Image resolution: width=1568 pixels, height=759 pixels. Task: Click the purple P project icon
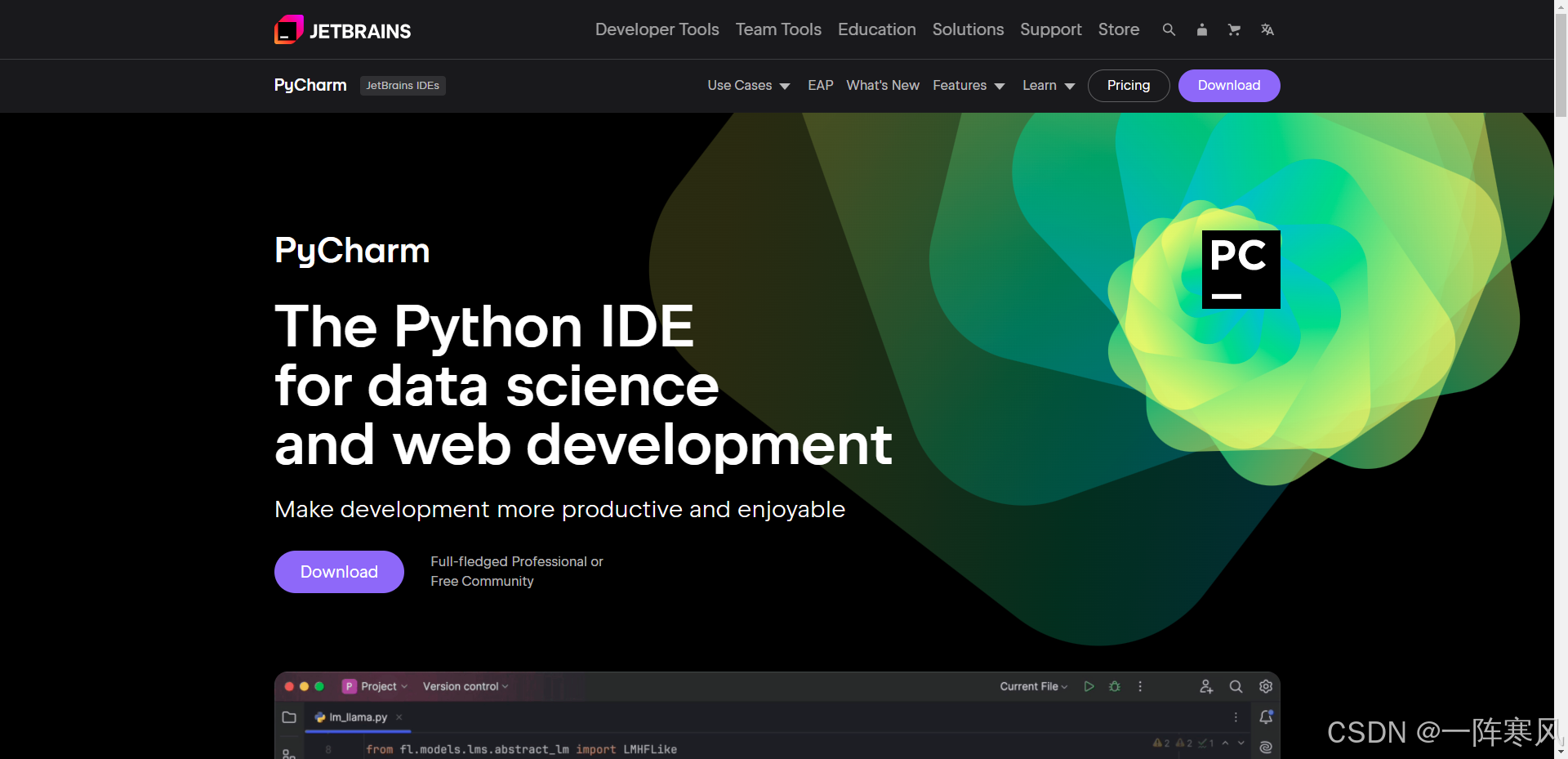pyautogui.click(x=350, y=686)
